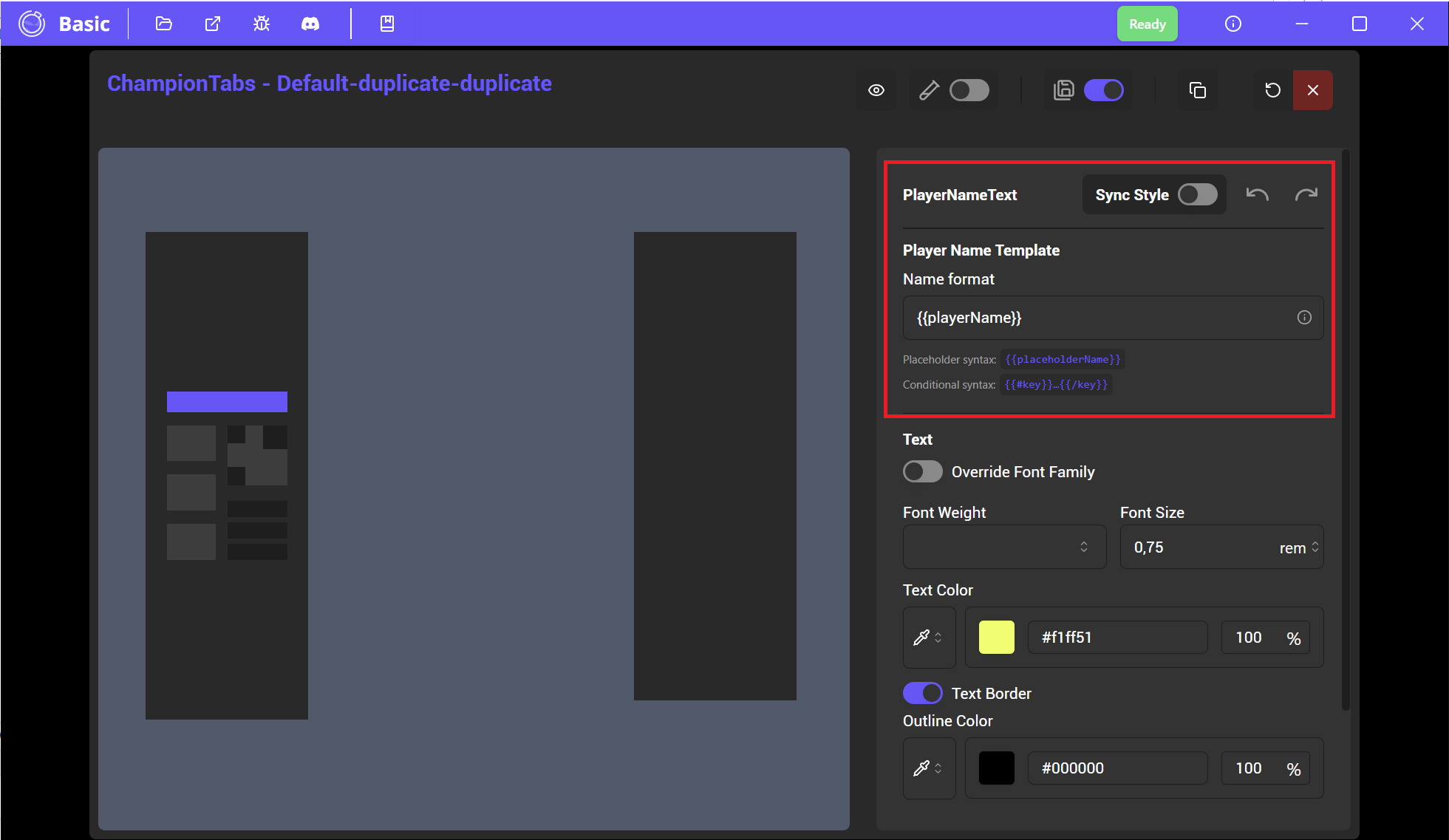Screen dimensions: 1449x840
Task: Click the reset circular arrow icon
Action: tap(1272, 90)
